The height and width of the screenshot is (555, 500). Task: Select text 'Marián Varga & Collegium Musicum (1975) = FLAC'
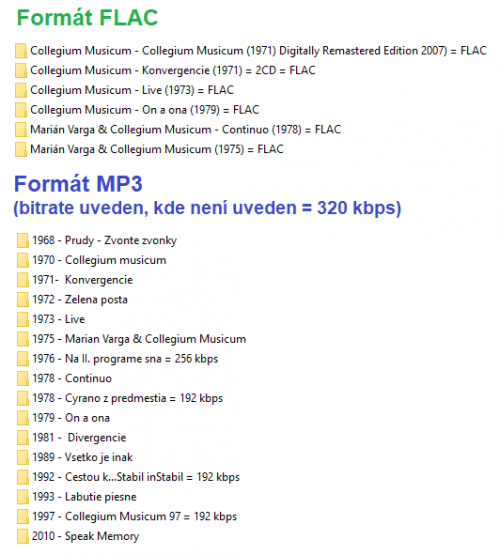click(x=157, y=149)
